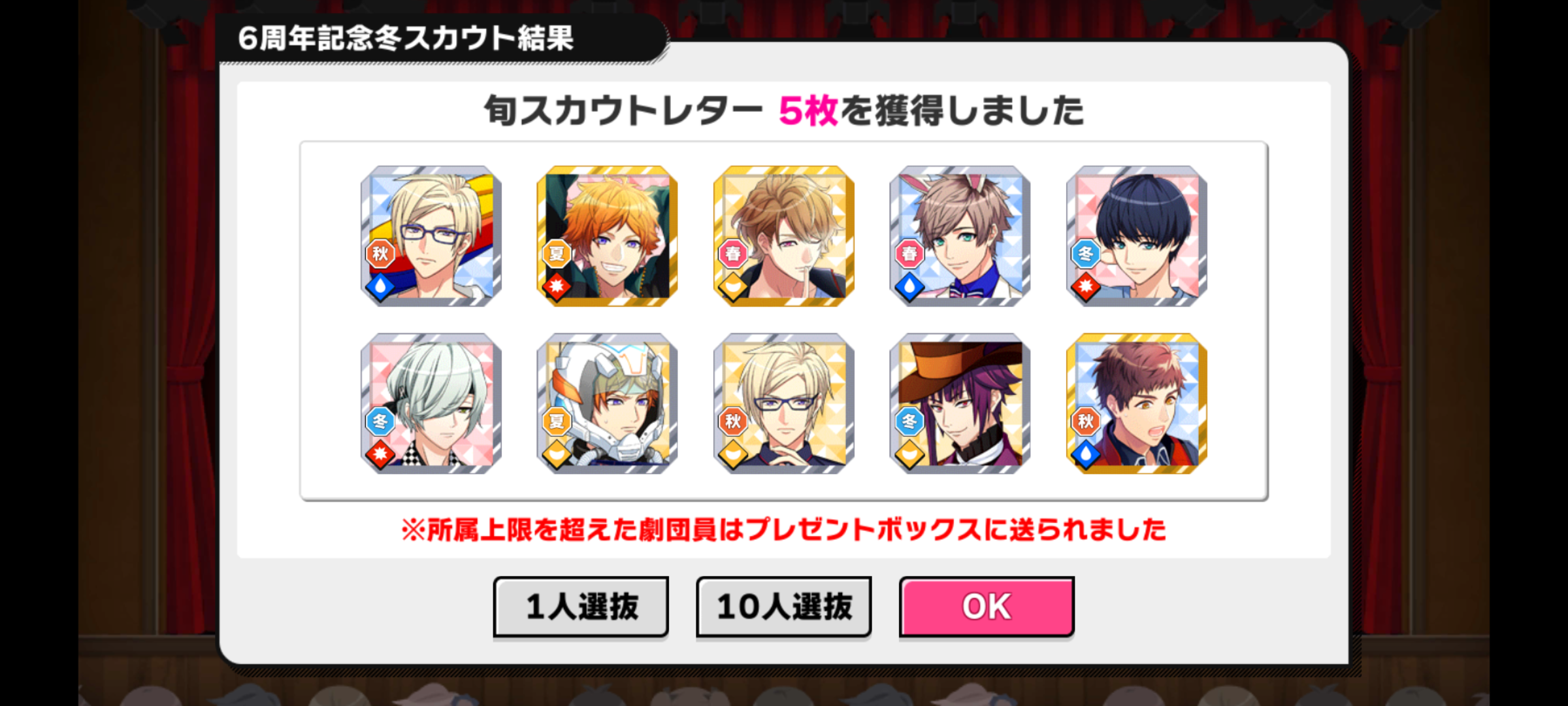Open the bunny-eared character card

coord(960,236)
